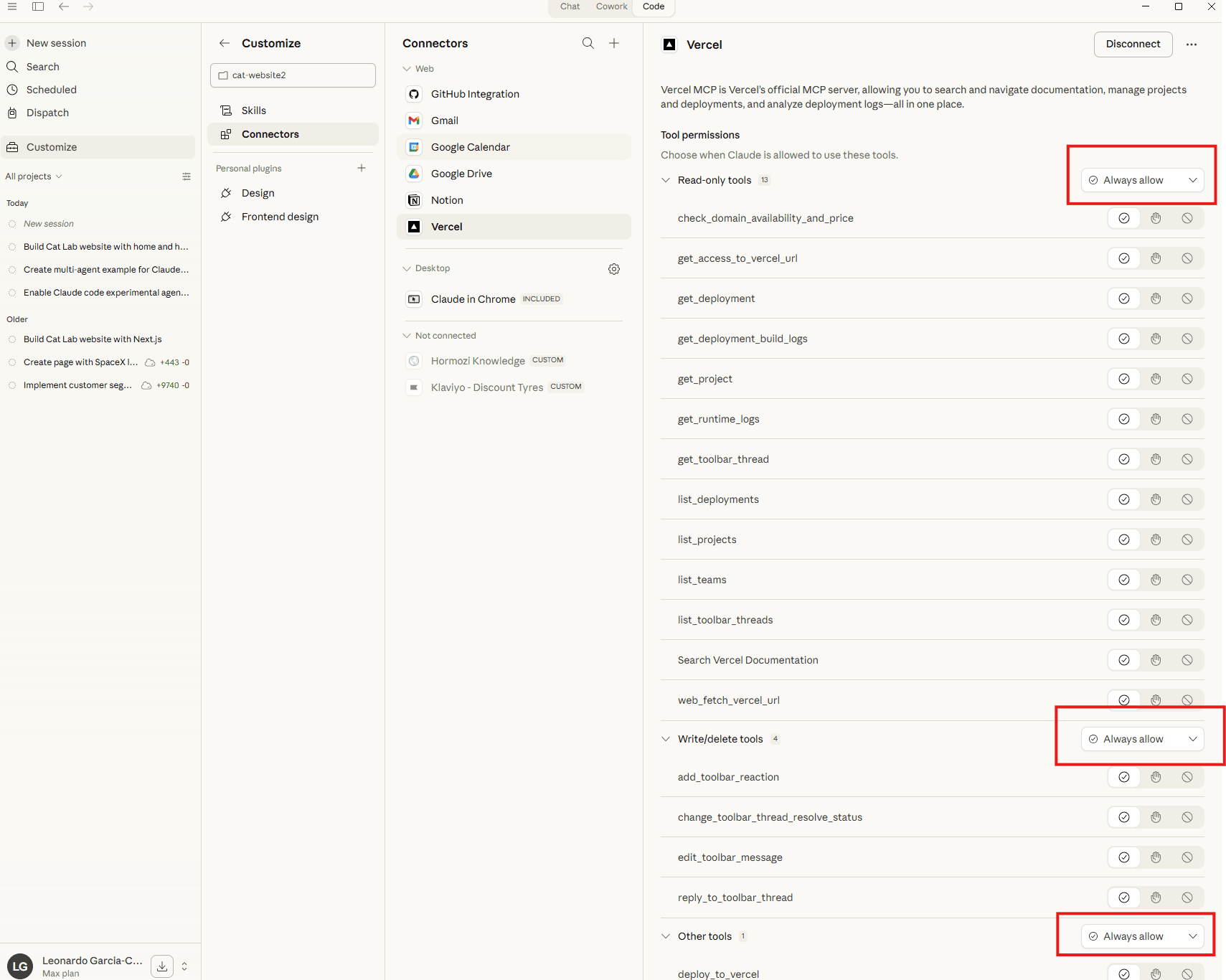Click the cat-website2 project field

click(293, 75)
